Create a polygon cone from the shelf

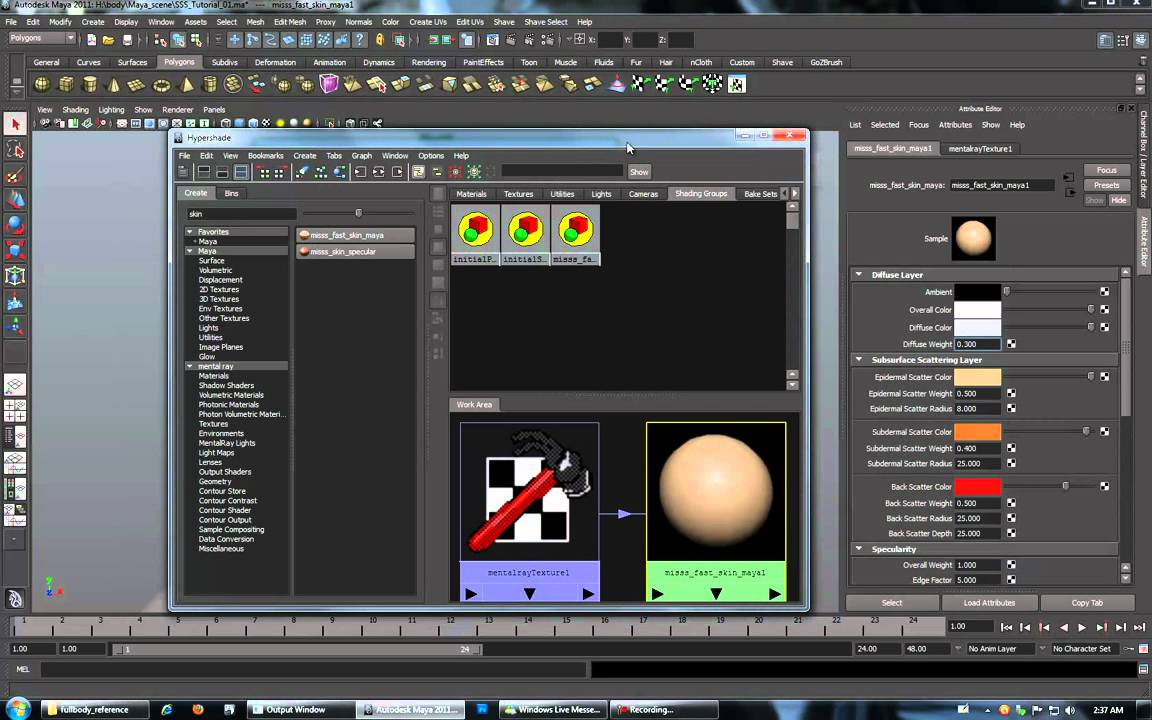coord(113,84)
